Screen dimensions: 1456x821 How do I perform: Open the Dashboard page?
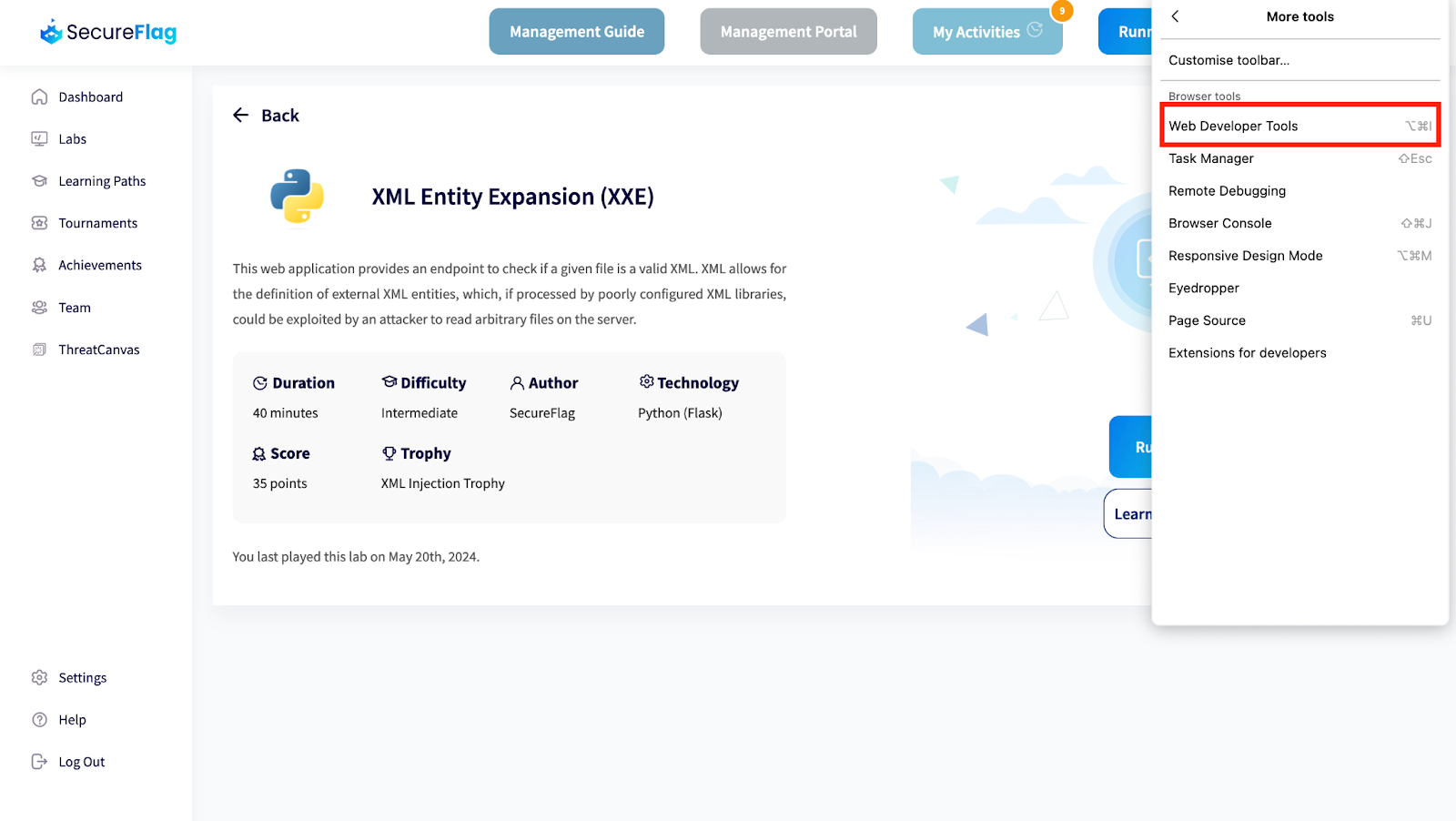coord(91,96)
